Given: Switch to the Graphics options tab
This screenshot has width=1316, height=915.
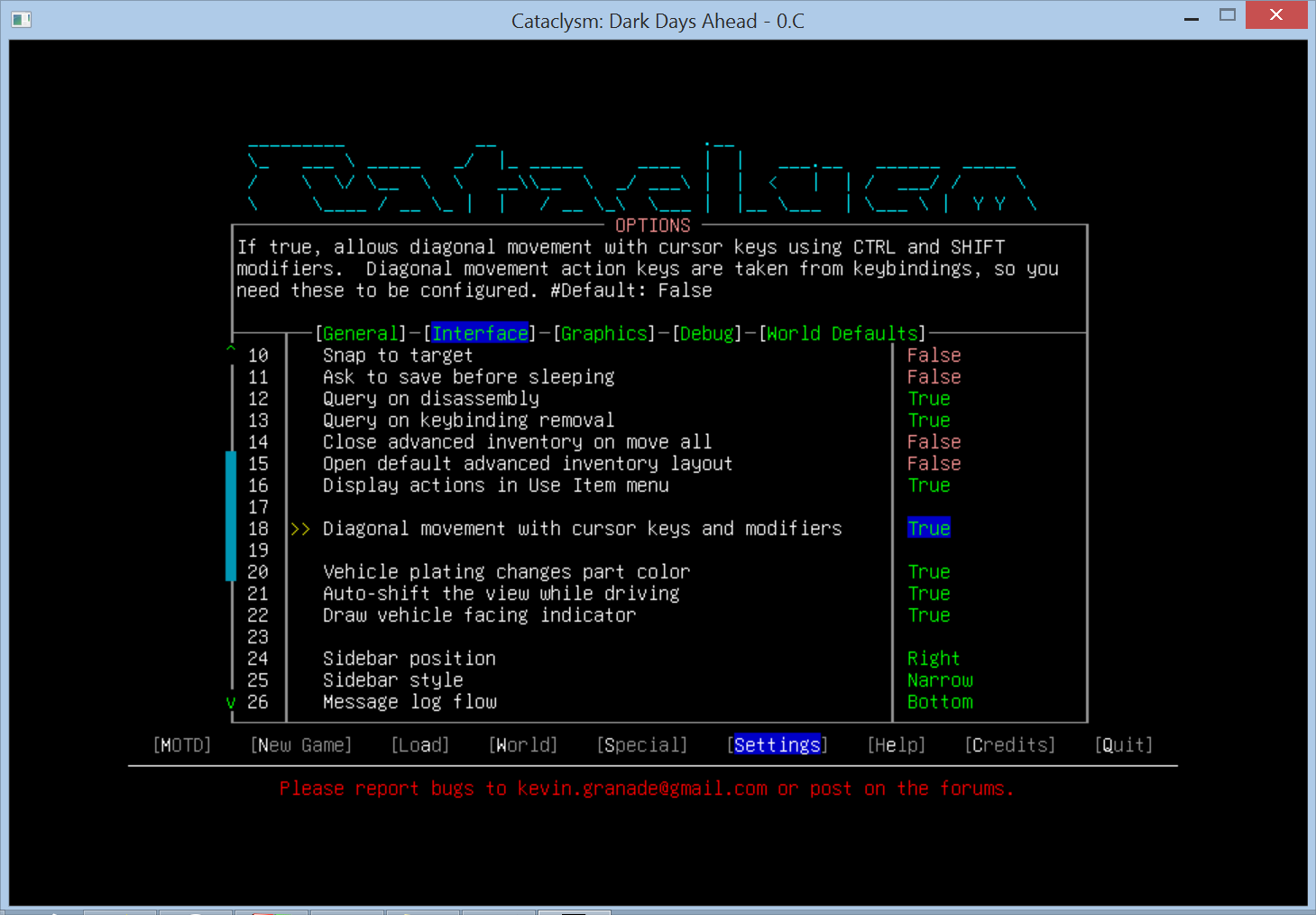Looking at the screenshot, I should pos(604,334).
